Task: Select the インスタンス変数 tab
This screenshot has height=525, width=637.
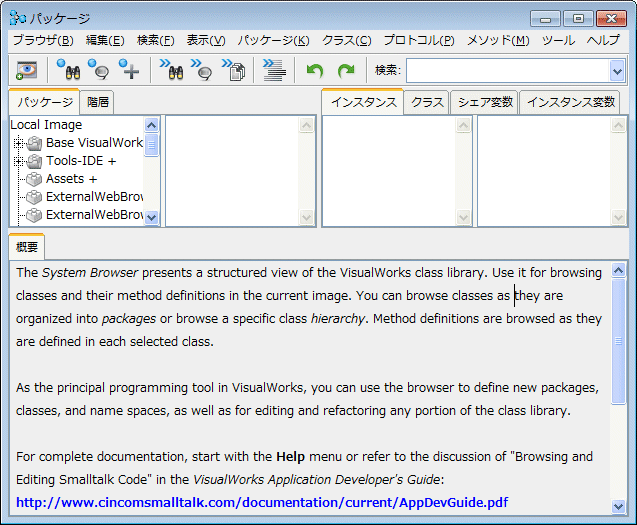Action: 570,102
